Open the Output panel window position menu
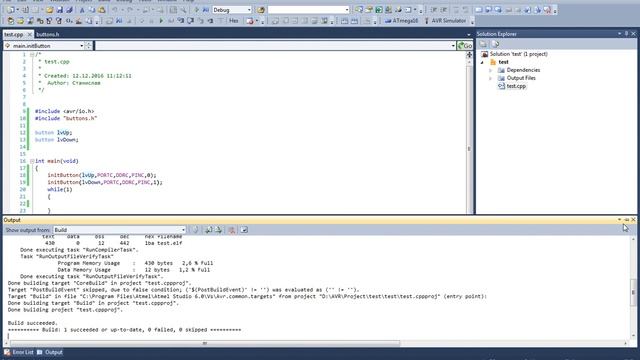This screenshot has width=640, height=360. tap(620, 220)
